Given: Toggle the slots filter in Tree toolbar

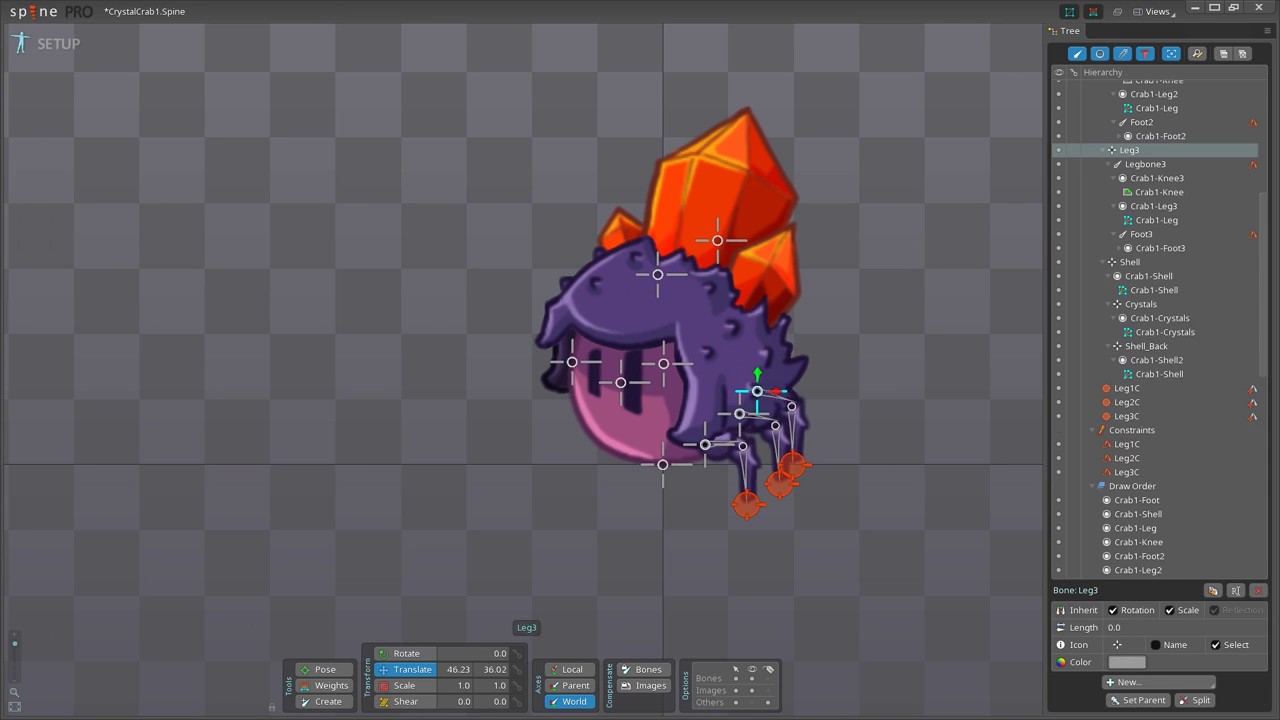Looking at the screenshot, I should coord(1100,54).
